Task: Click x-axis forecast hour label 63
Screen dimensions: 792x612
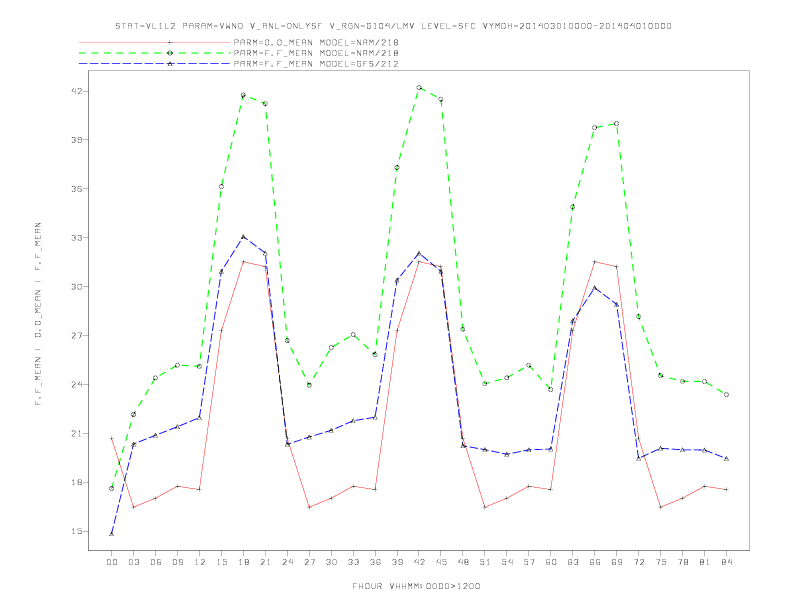Action: click(x=573, y=562)
